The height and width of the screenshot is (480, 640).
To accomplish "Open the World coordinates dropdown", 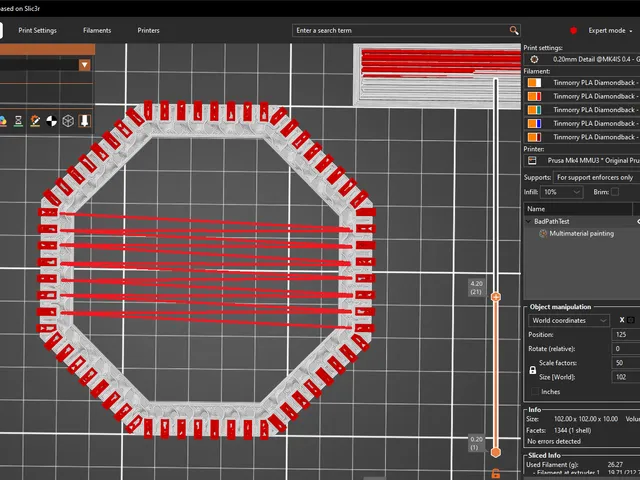I will point(569,321).
